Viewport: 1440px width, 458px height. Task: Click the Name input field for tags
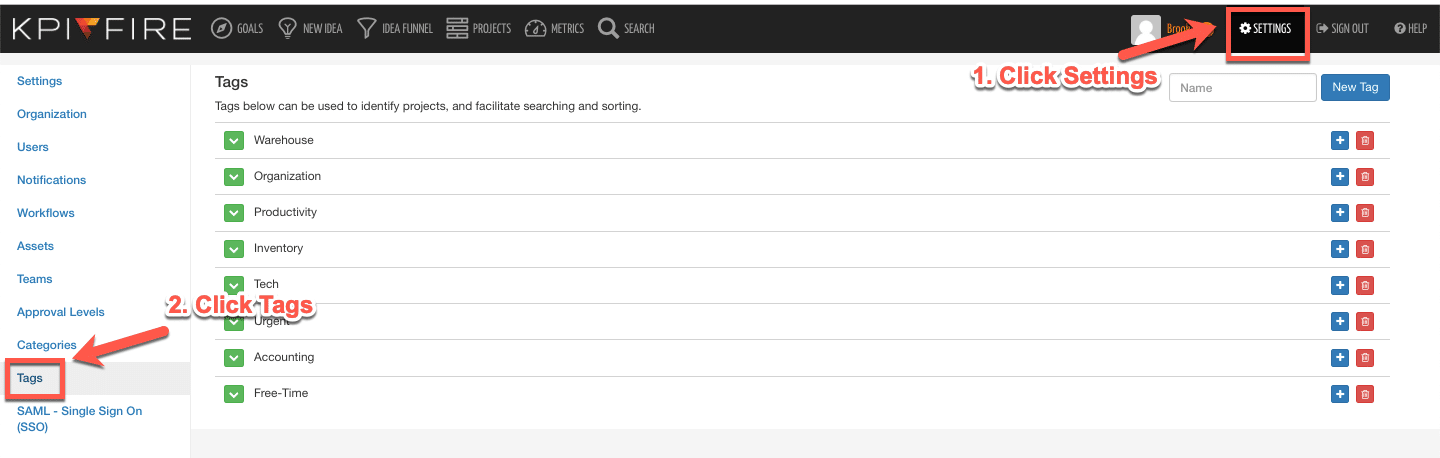1242,87
